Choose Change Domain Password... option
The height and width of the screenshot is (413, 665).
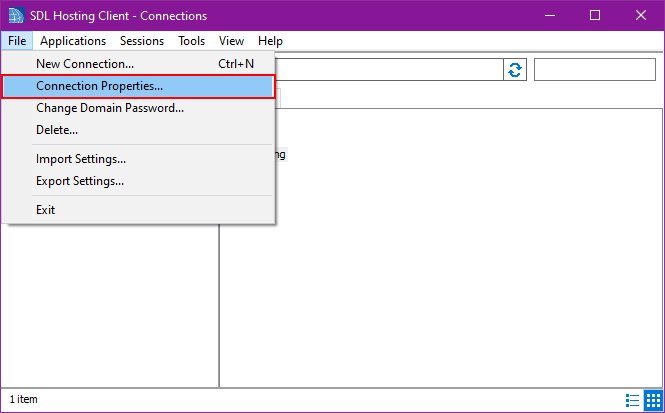tap(110, 108)
